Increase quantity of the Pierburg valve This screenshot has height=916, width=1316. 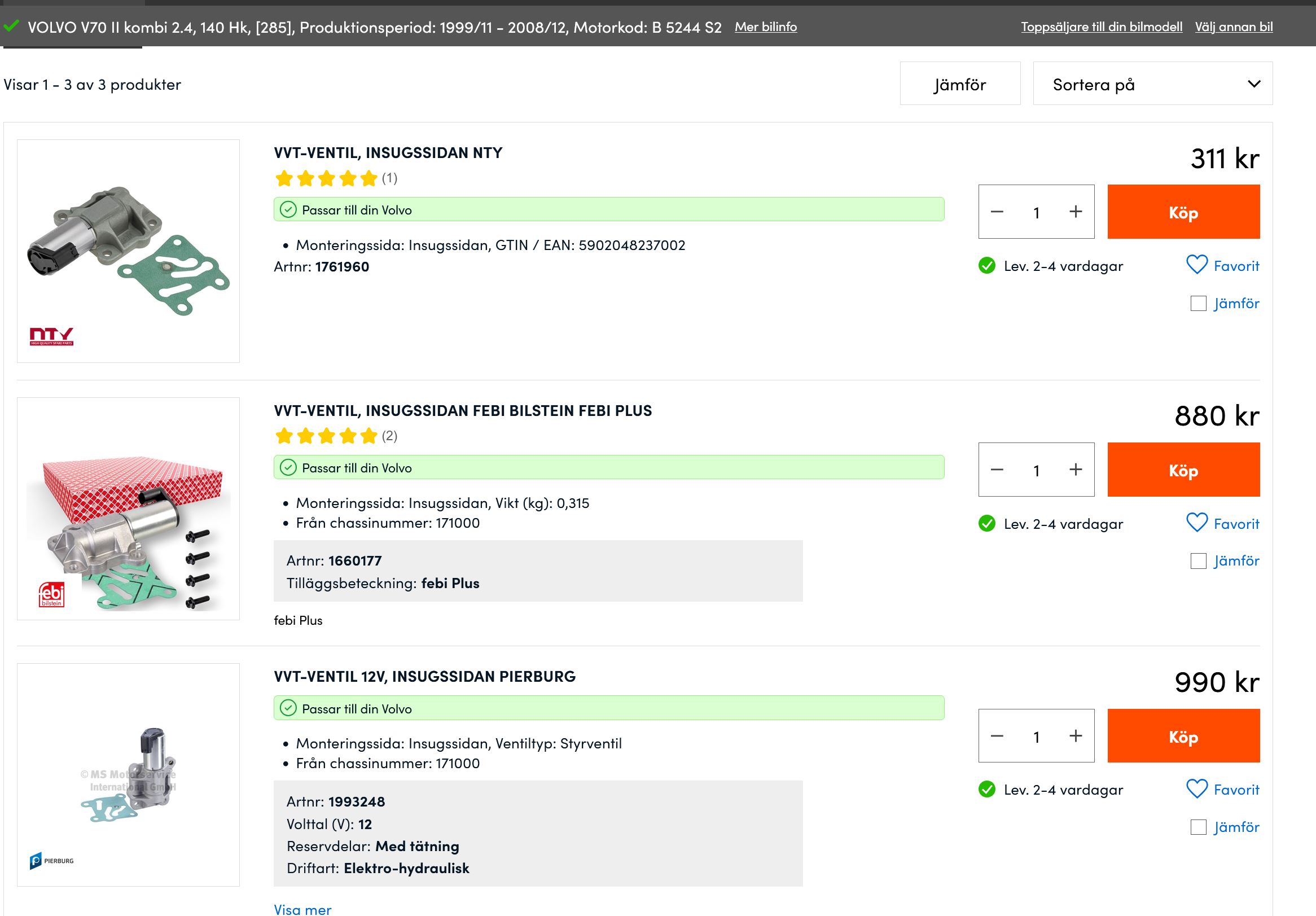click(x=1075, y=735)
